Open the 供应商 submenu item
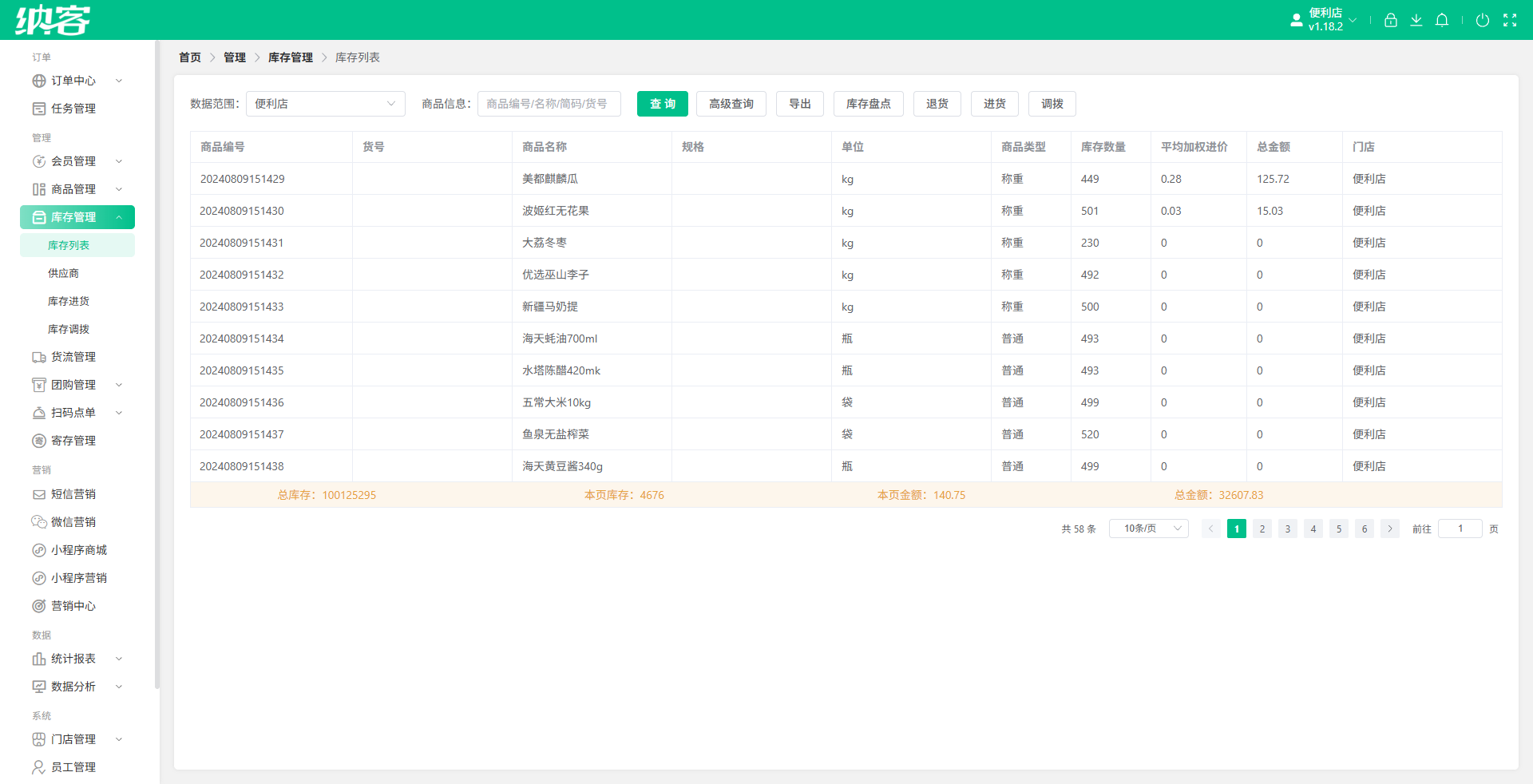The height and width of the screenshot is (784, 1533). coord(77,273)
